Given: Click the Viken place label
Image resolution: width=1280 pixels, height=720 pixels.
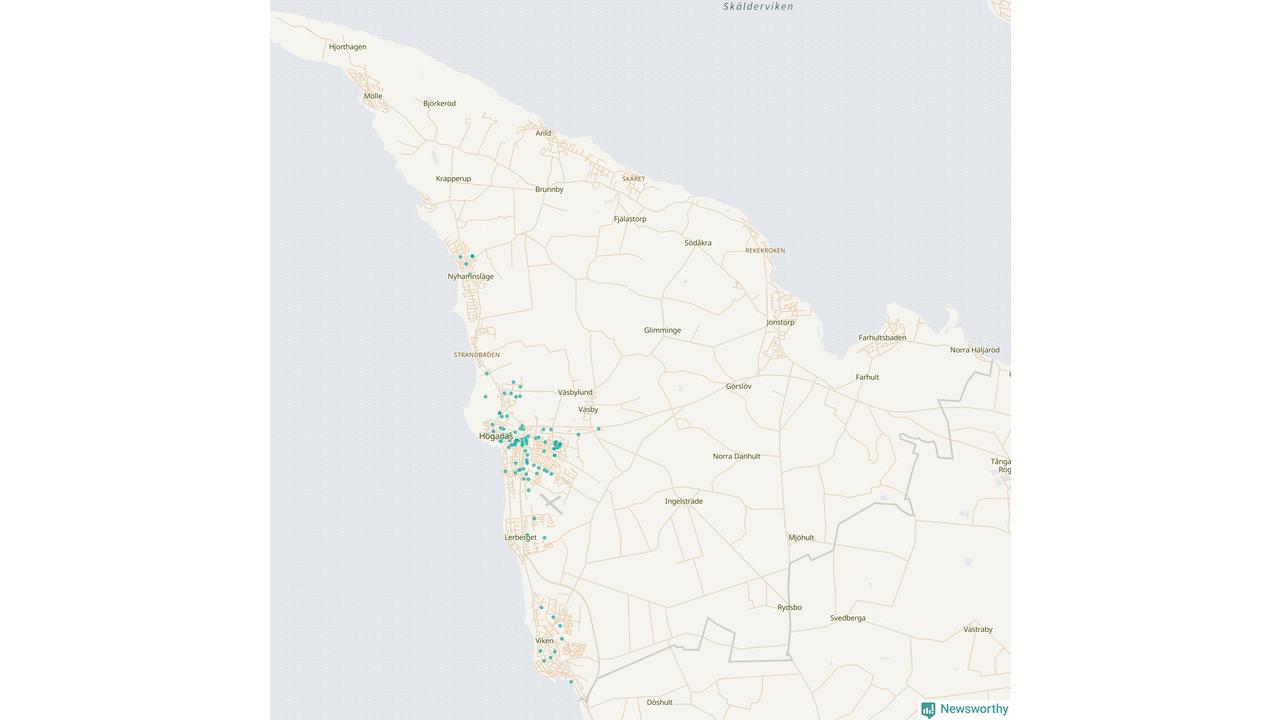Looking at the screenshot, I should click(x=544, y=641).
